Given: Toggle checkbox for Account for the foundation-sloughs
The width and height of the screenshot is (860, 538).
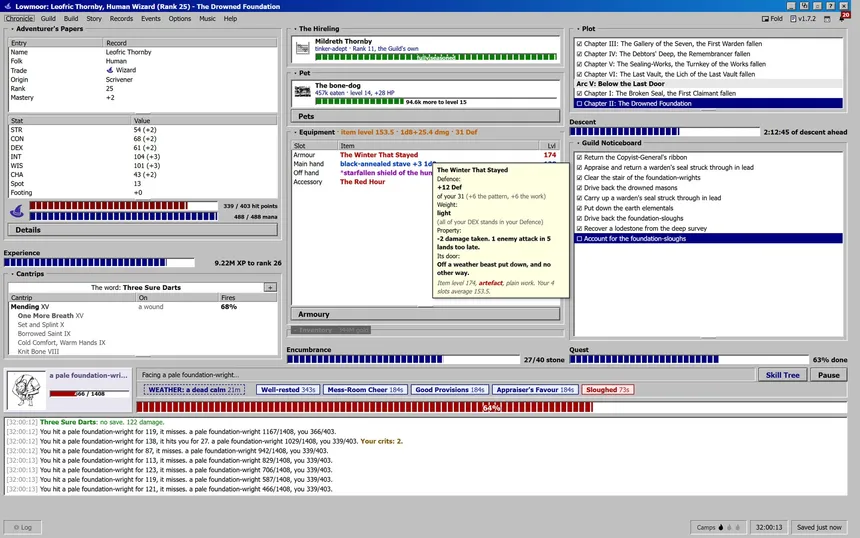Looking at the screenshot, I should click(x=579, y=239).
